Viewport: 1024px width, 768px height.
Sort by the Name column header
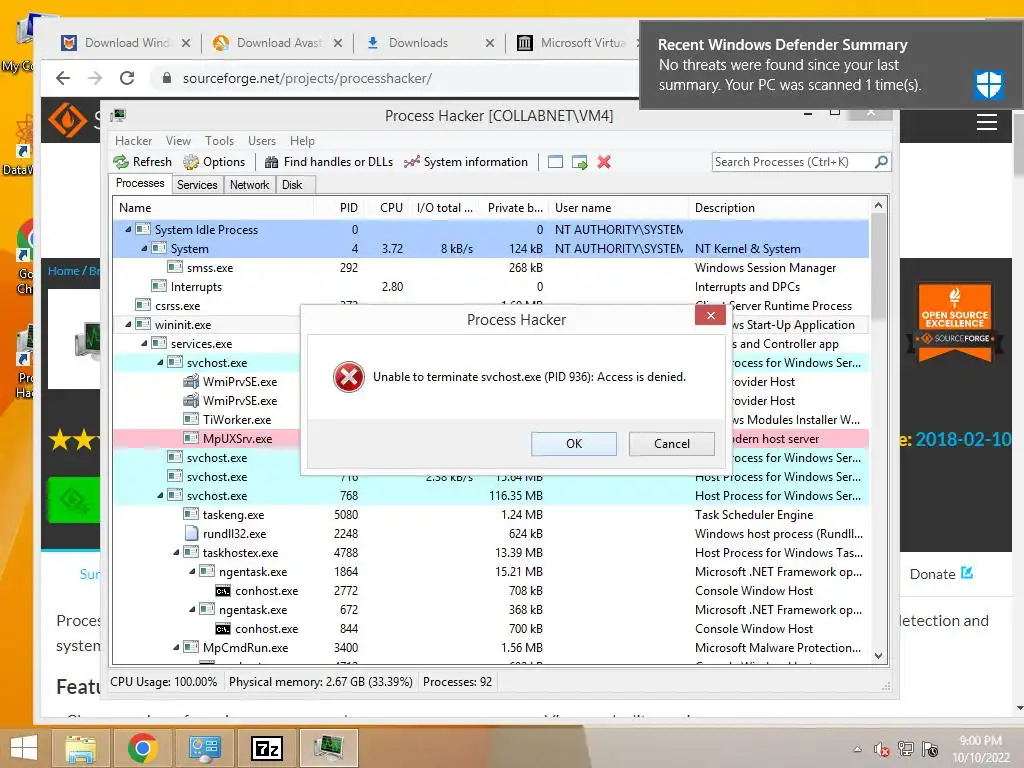[x=213, y=208]
